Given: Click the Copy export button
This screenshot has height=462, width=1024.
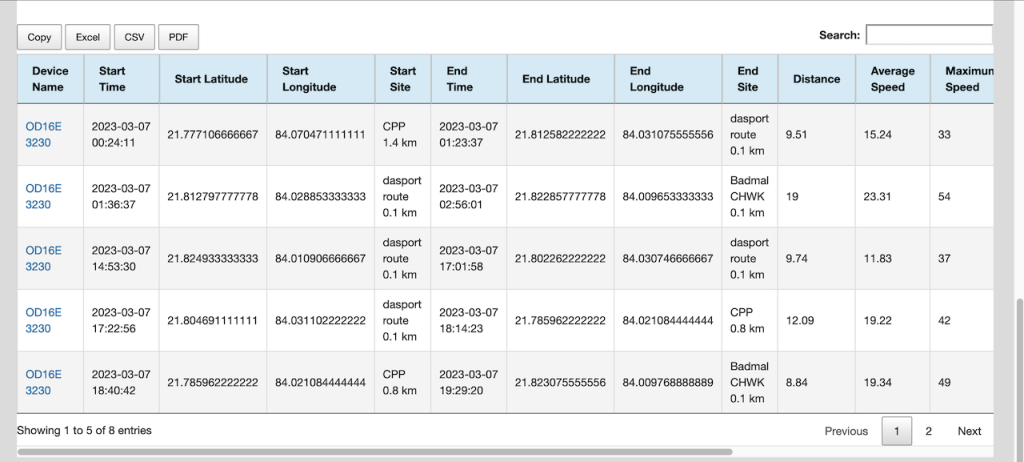Looking at the screenshot, I should pyautogui.click(x=39, y=37).
